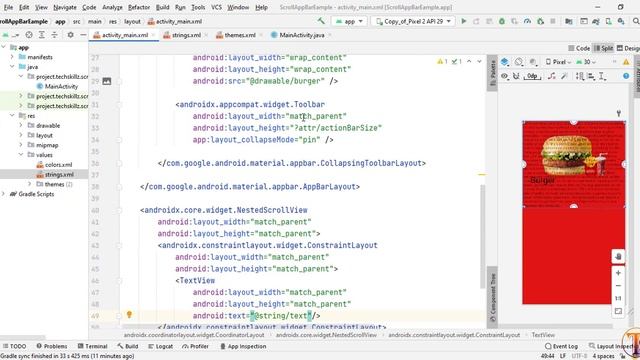640x360 pixels.
Task: Zoom out the preview with minus icon
Action: click(x=618, y=286)
